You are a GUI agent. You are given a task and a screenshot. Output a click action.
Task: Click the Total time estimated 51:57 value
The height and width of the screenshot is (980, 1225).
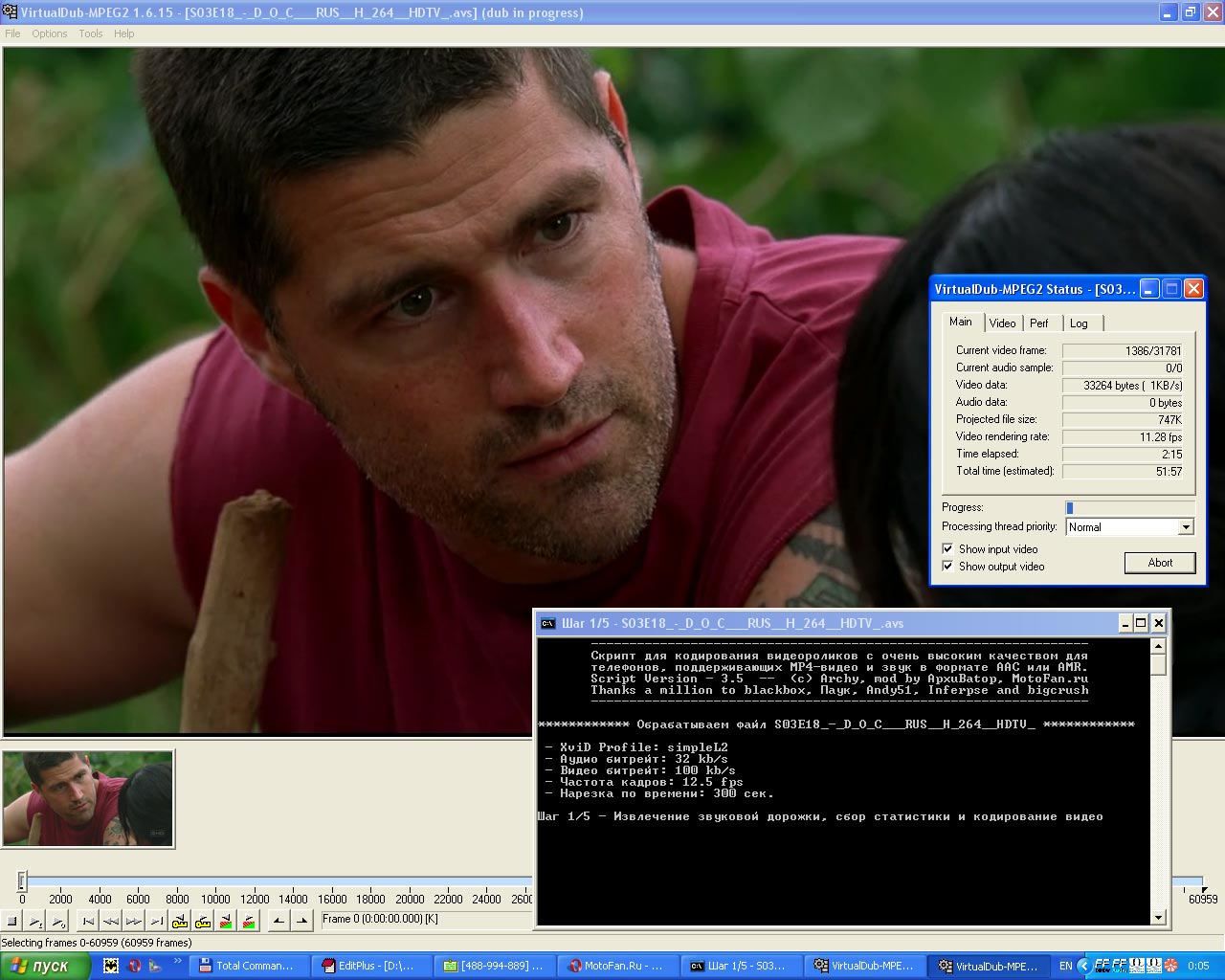[1123, 472]
